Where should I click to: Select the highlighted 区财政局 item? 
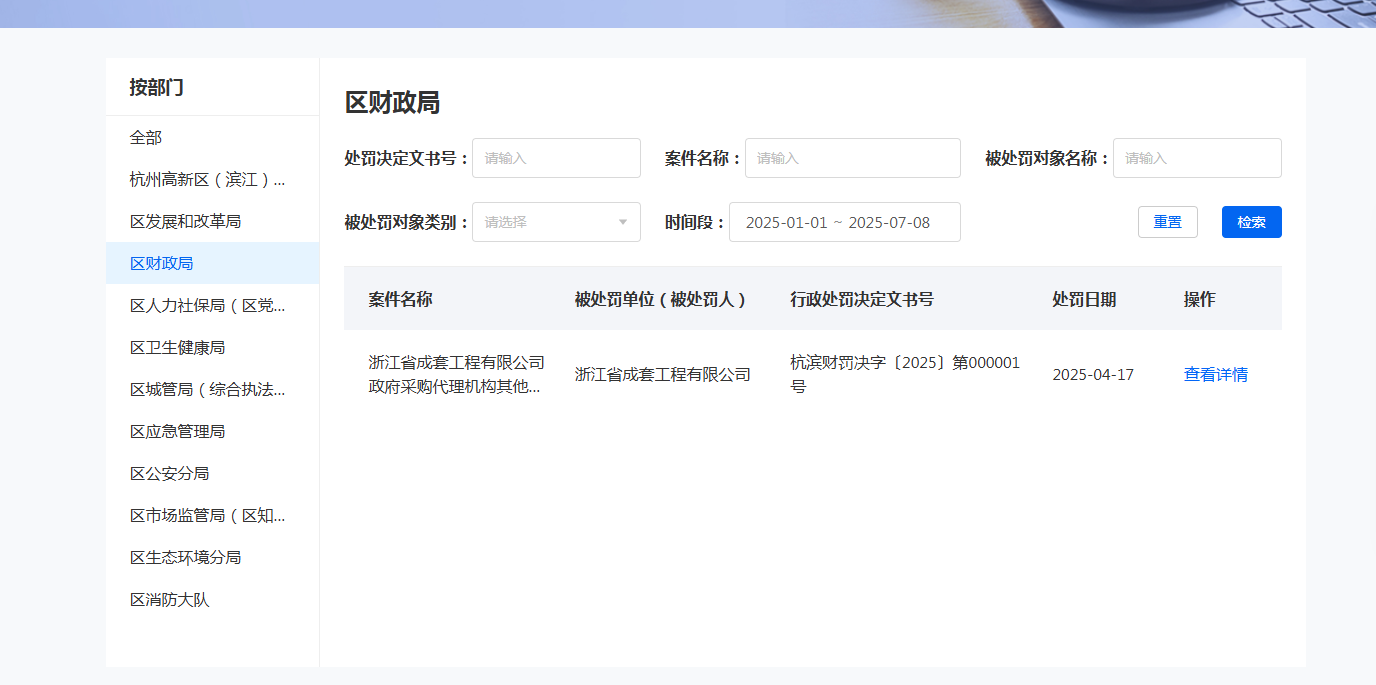point(162,264)
